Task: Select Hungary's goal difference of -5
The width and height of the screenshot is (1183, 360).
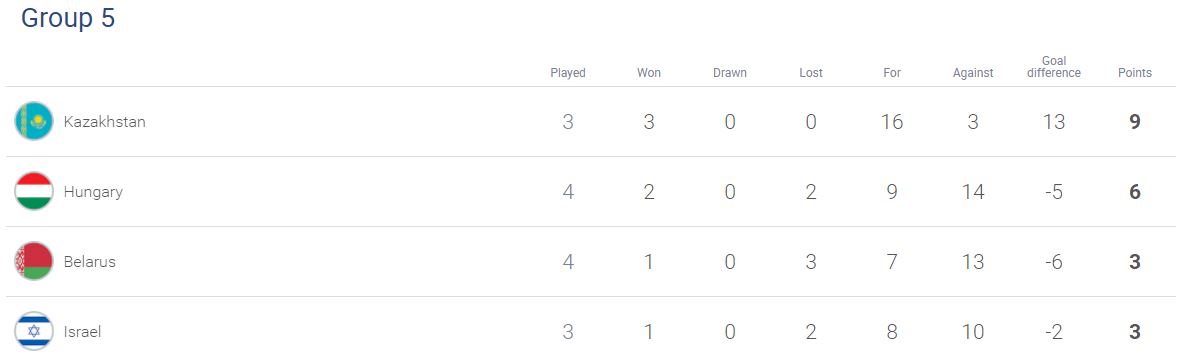Action: (1054, 192)
